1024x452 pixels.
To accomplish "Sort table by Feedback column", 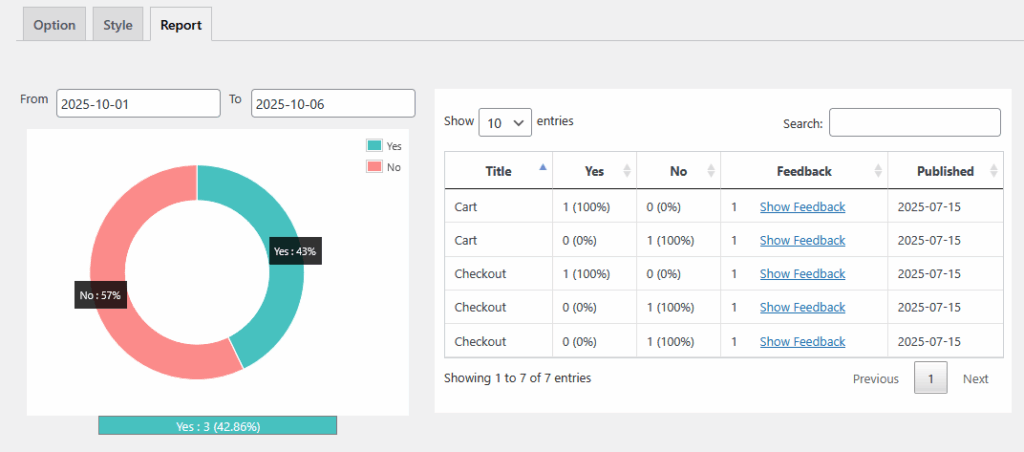I will point(803,171).
